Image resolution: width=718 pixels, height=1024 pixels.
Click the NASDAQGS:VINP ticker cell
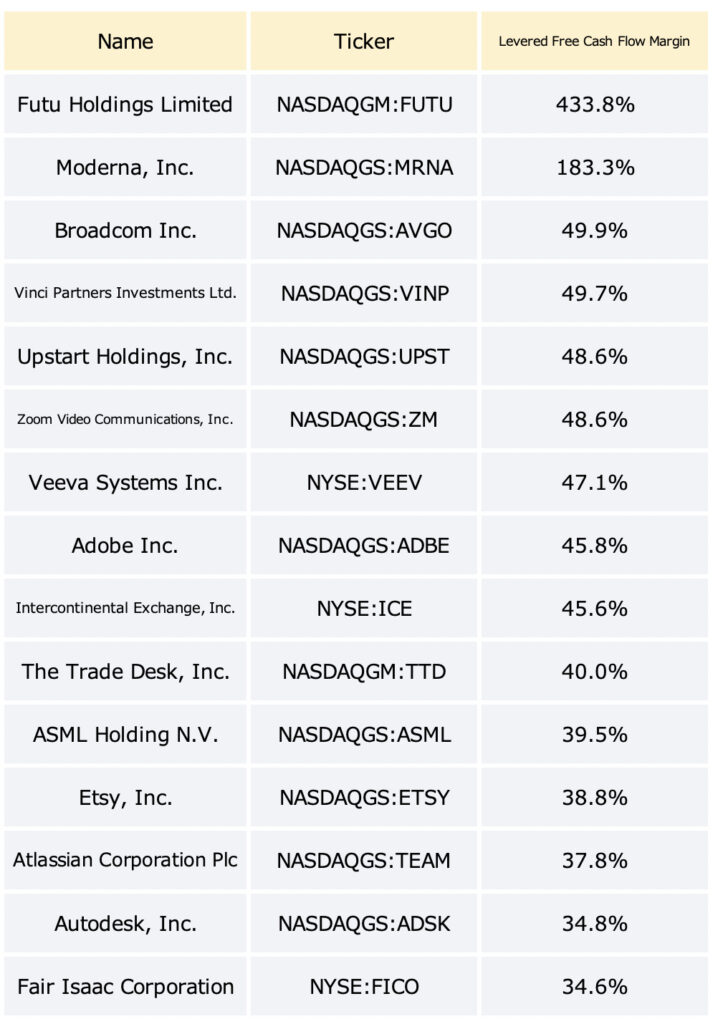[364, 293]
